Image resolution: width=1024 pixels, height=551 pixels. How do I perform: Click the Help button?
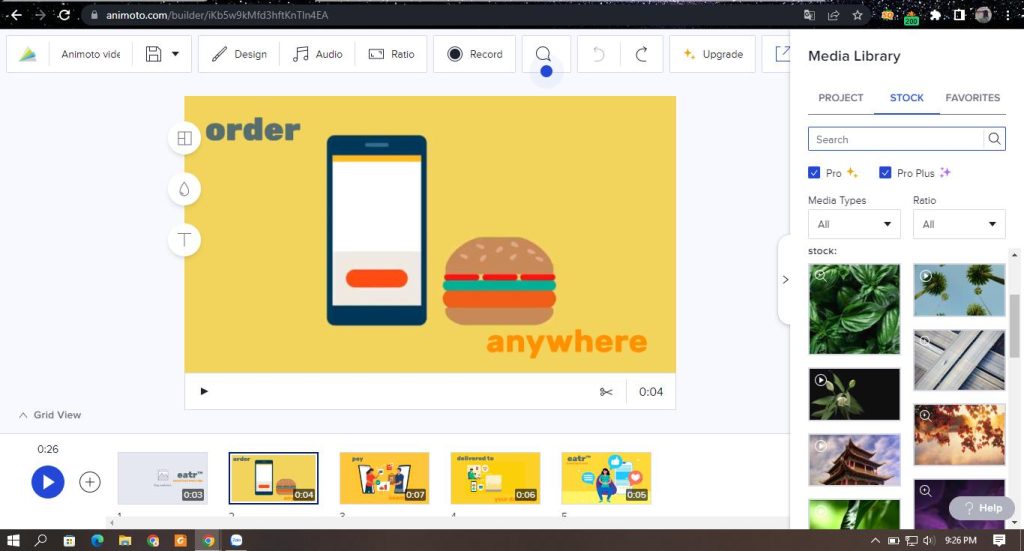(982, 507)
